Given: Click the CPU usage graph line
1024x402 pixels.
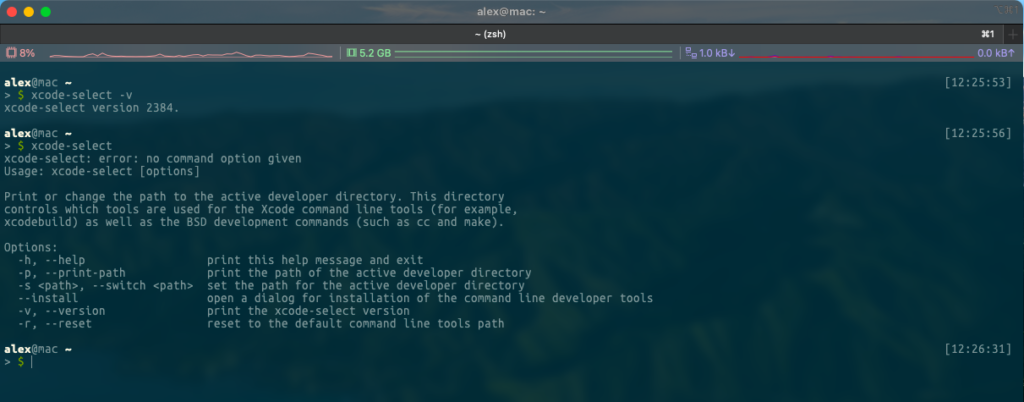Looking at the screenshot, I should coord(191,55).
